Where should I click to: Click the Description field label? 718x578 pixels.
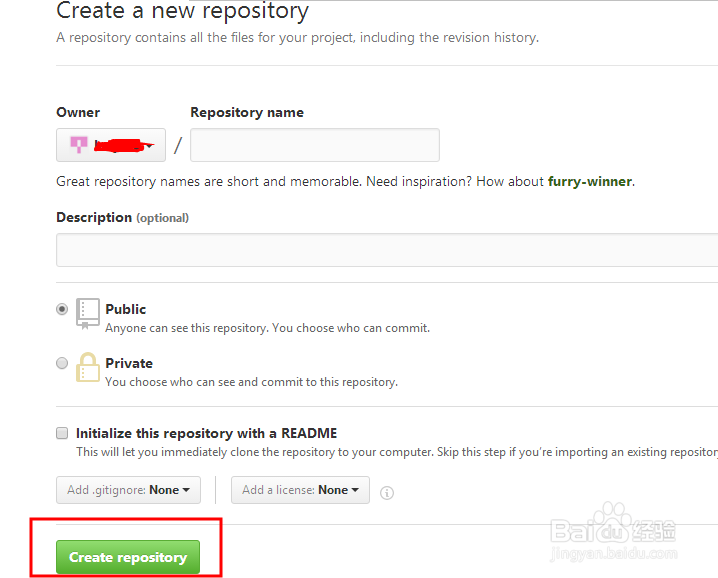(94, 217)
